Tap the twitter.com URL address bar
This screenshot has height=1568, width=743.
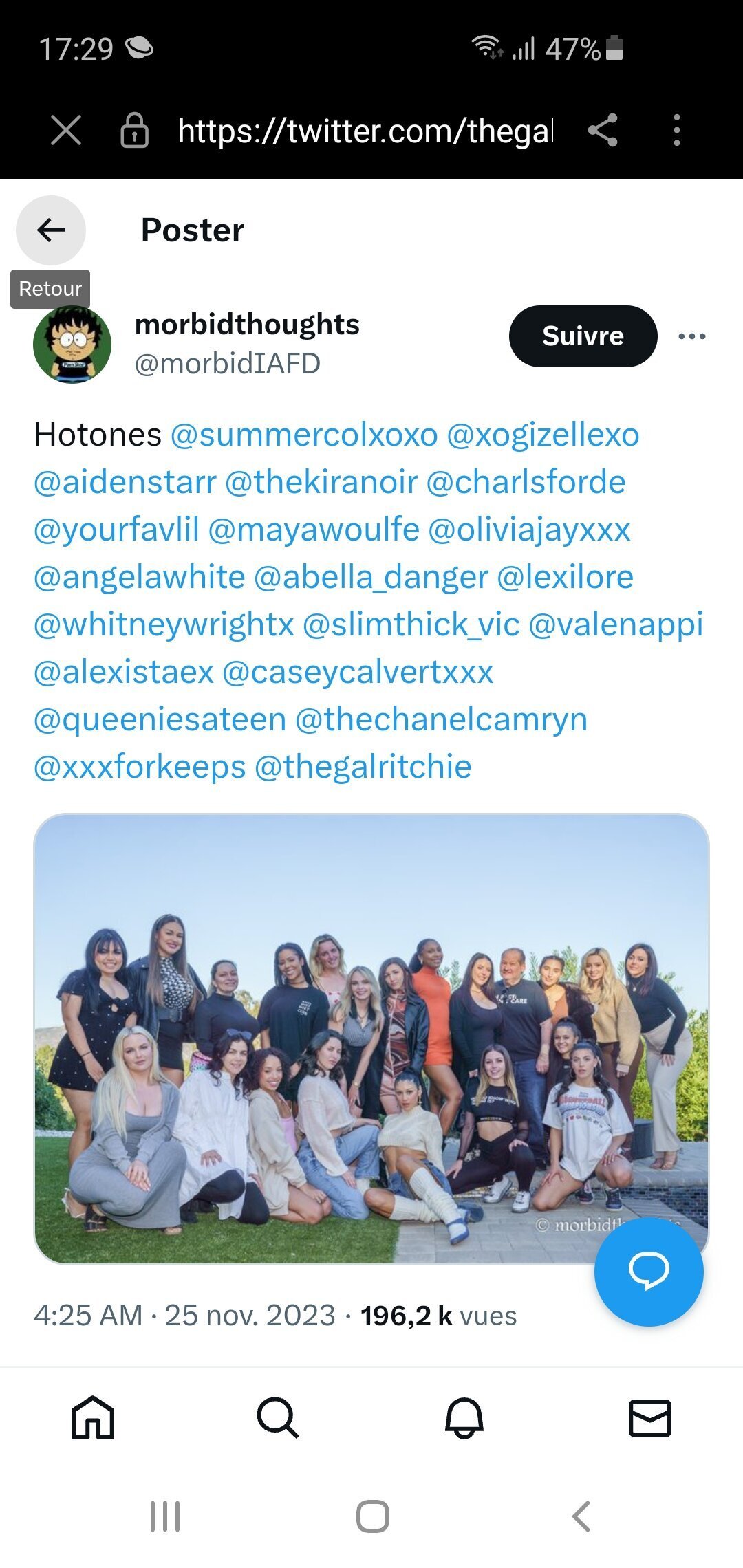[x=365, y=130]
